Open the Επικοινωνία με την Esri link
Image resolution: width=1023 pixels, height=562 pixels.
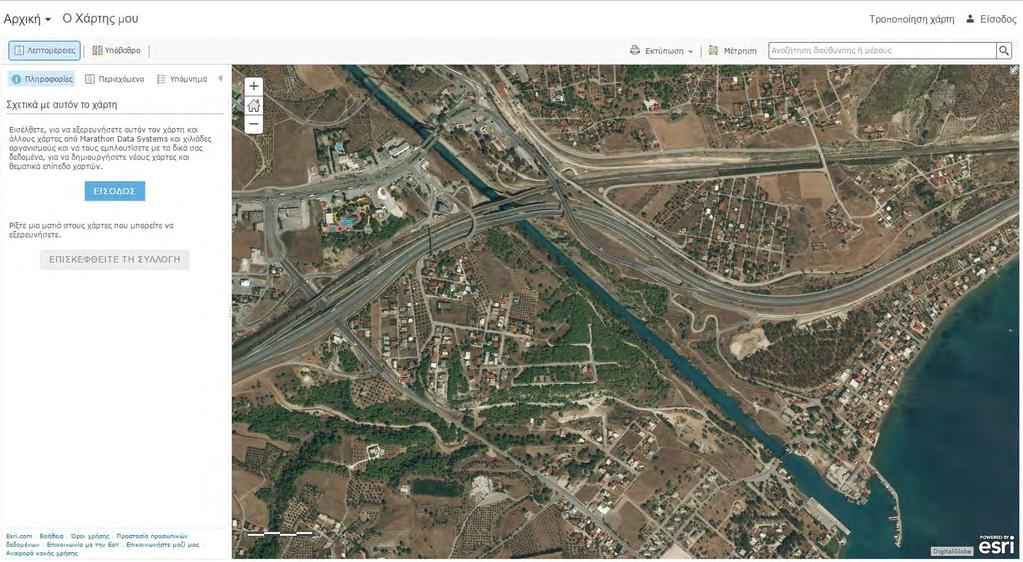point(83,544)
